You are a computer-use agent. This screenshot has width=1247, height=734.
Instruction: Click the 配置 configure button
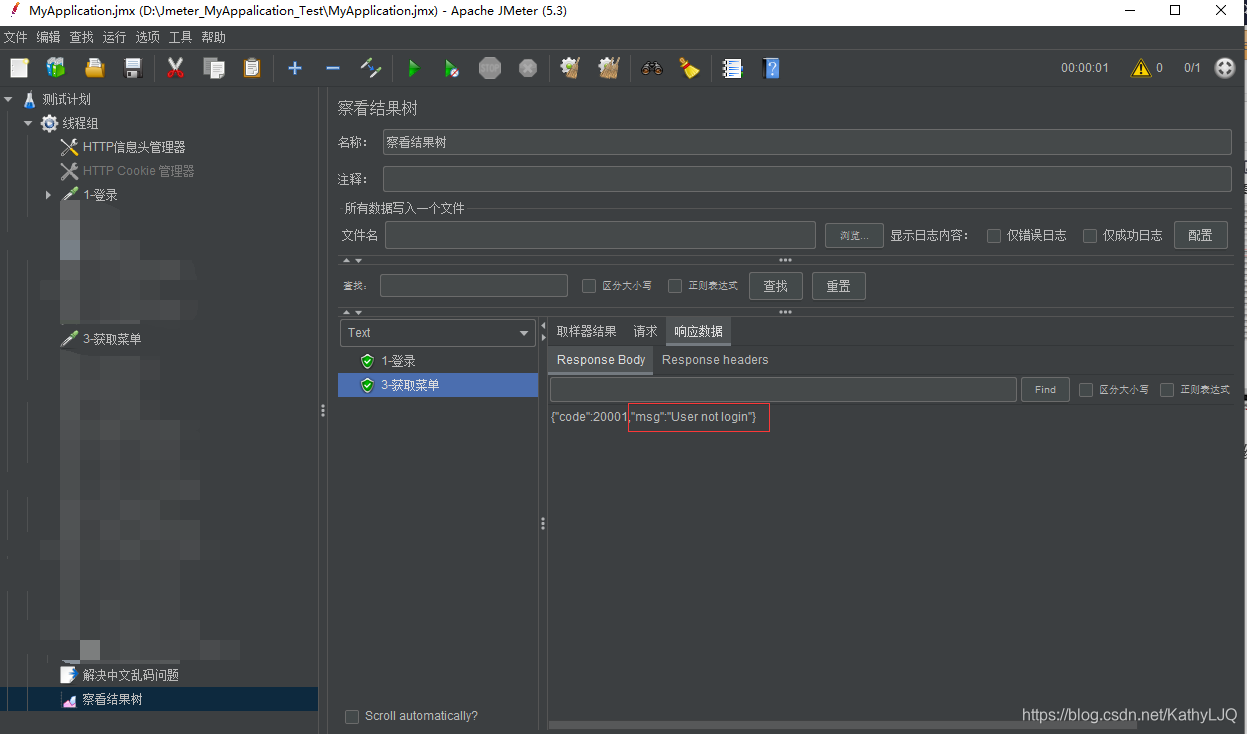coord(1200,235)
